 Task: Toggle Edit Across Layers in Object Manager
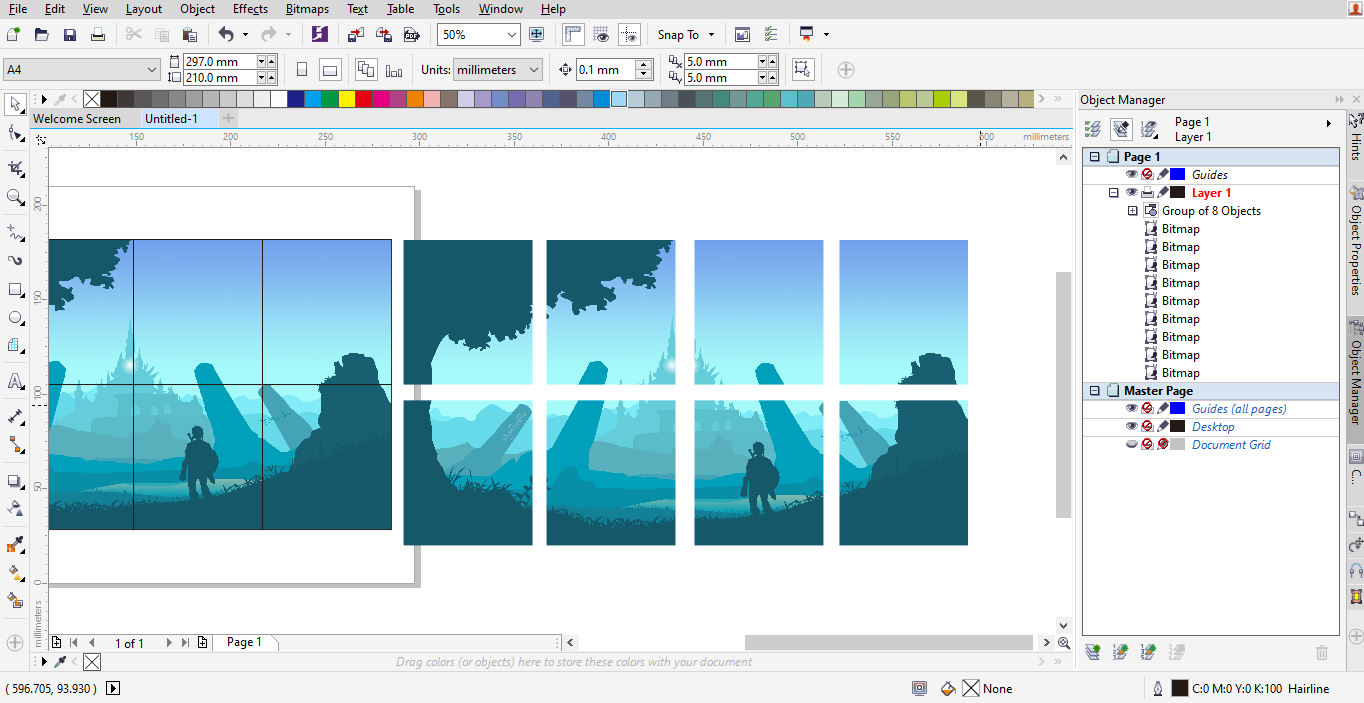[x=1121, y=129]
